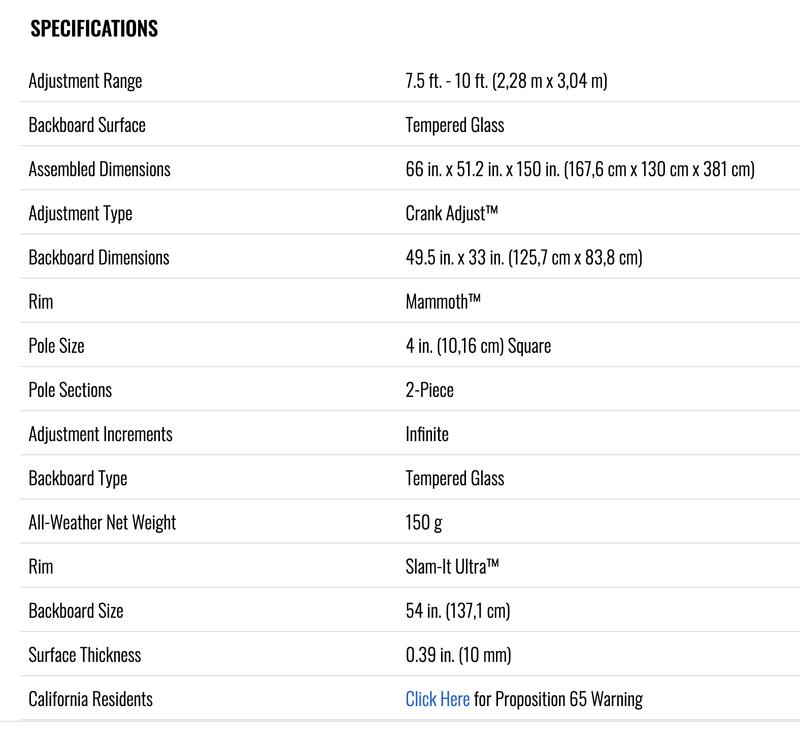
Task: Click the 2-Piece pole sections value
Action: [x=430, y=390]
